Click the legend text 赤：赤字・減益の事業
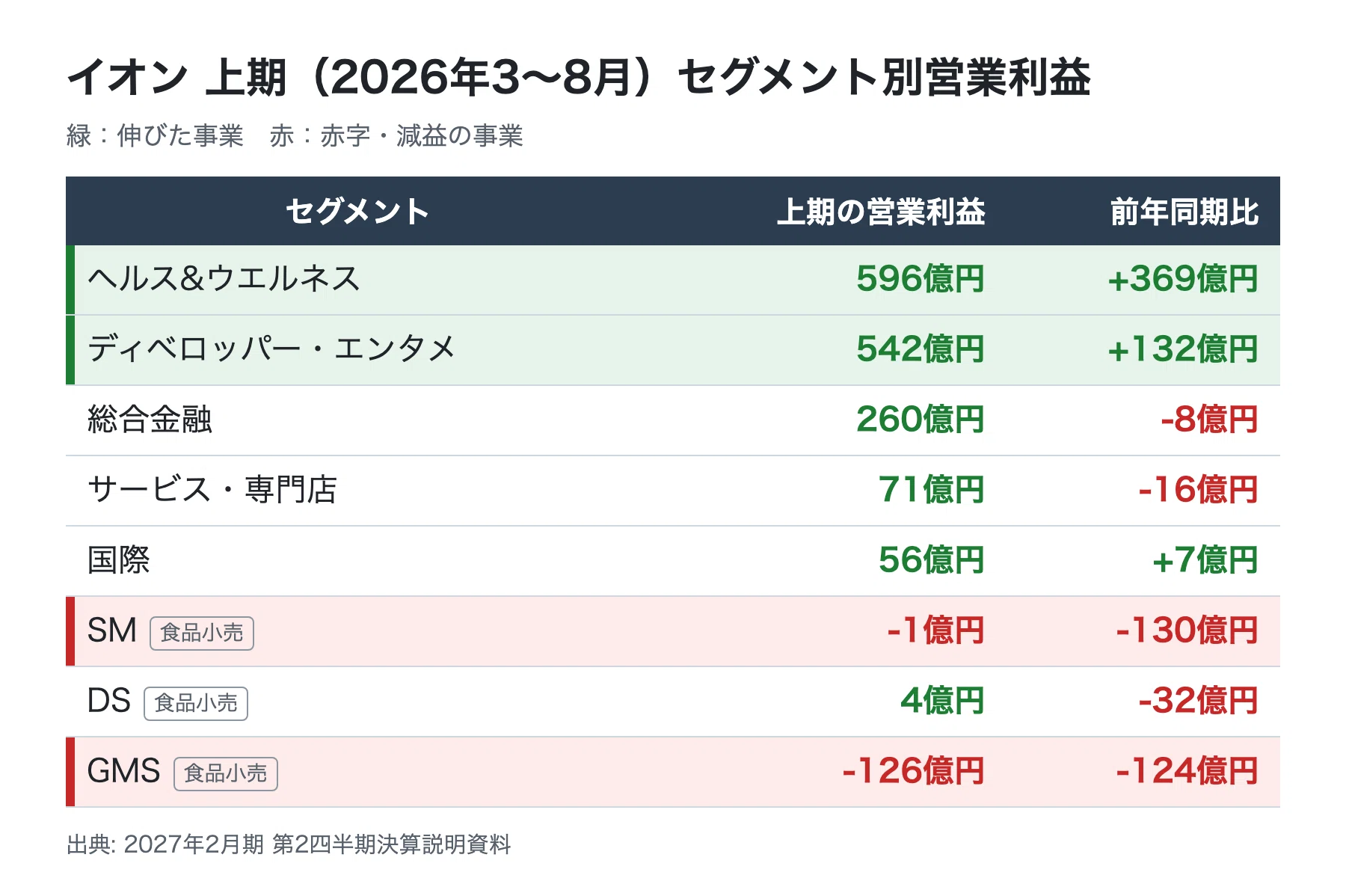The height and width of the screenshot is (896, 1346). pos(396,136)
